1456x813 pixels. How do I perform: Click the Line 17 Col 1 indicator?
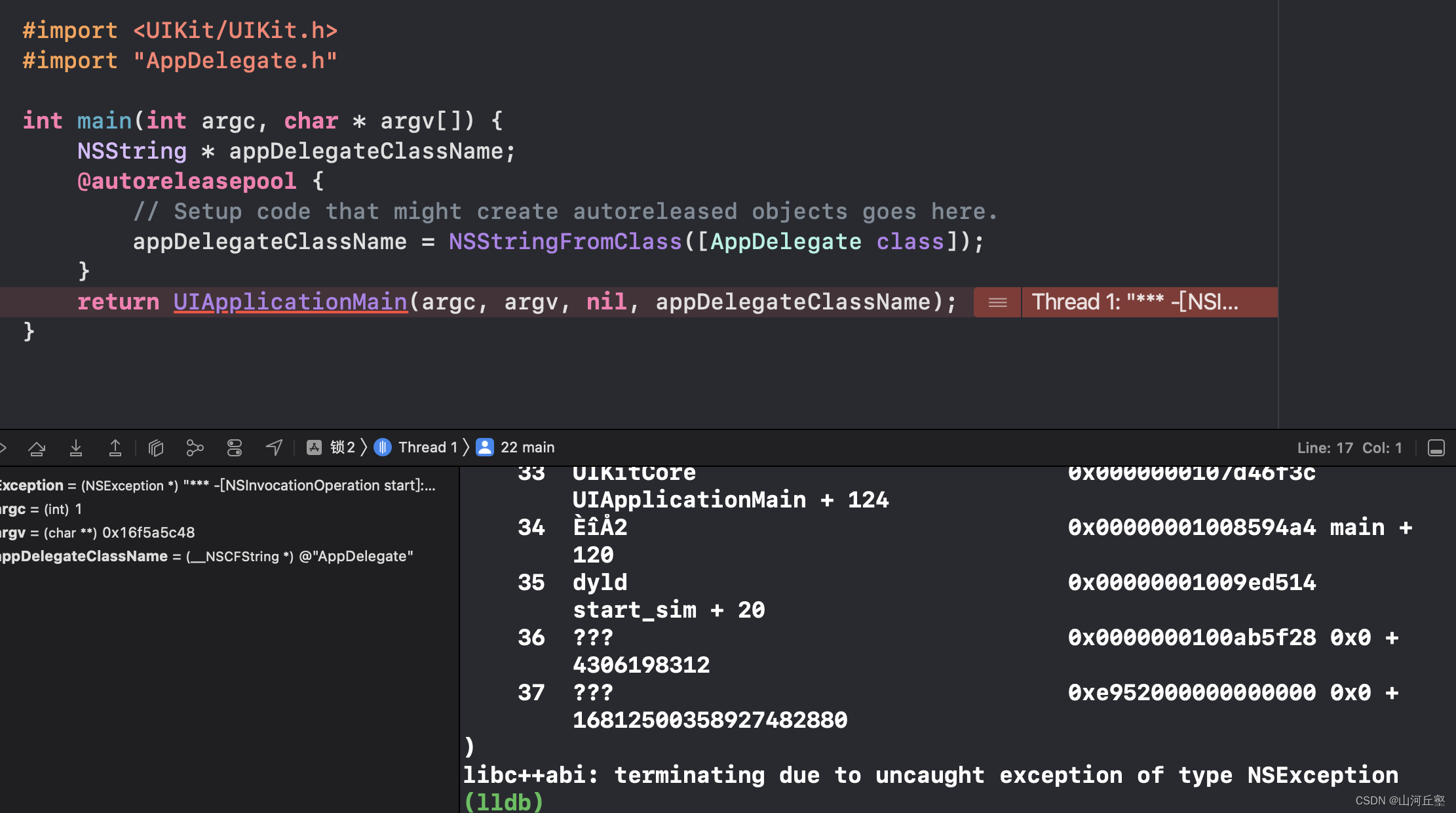point(1349,448)
